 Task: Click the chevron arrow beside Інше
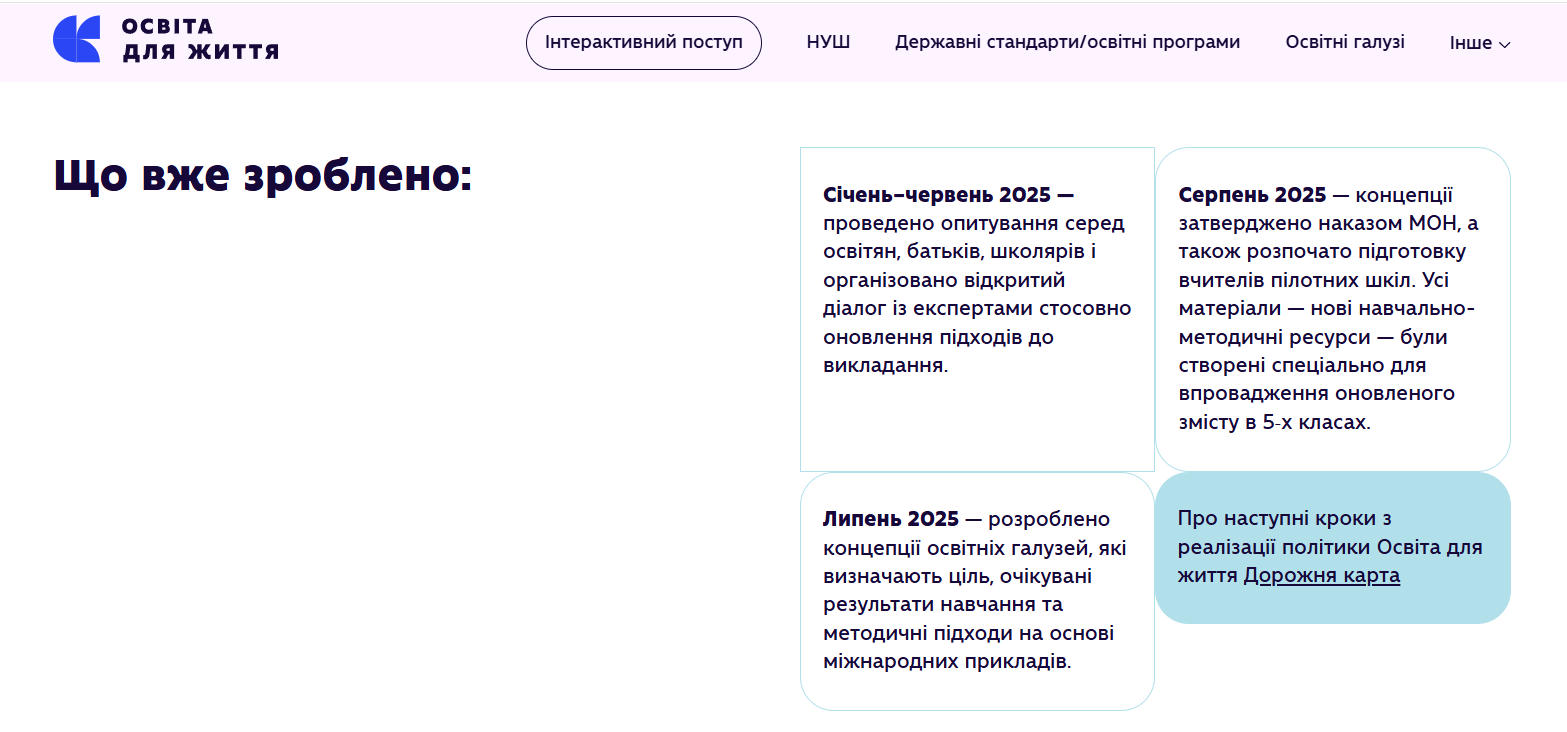tap(1505, 45)
